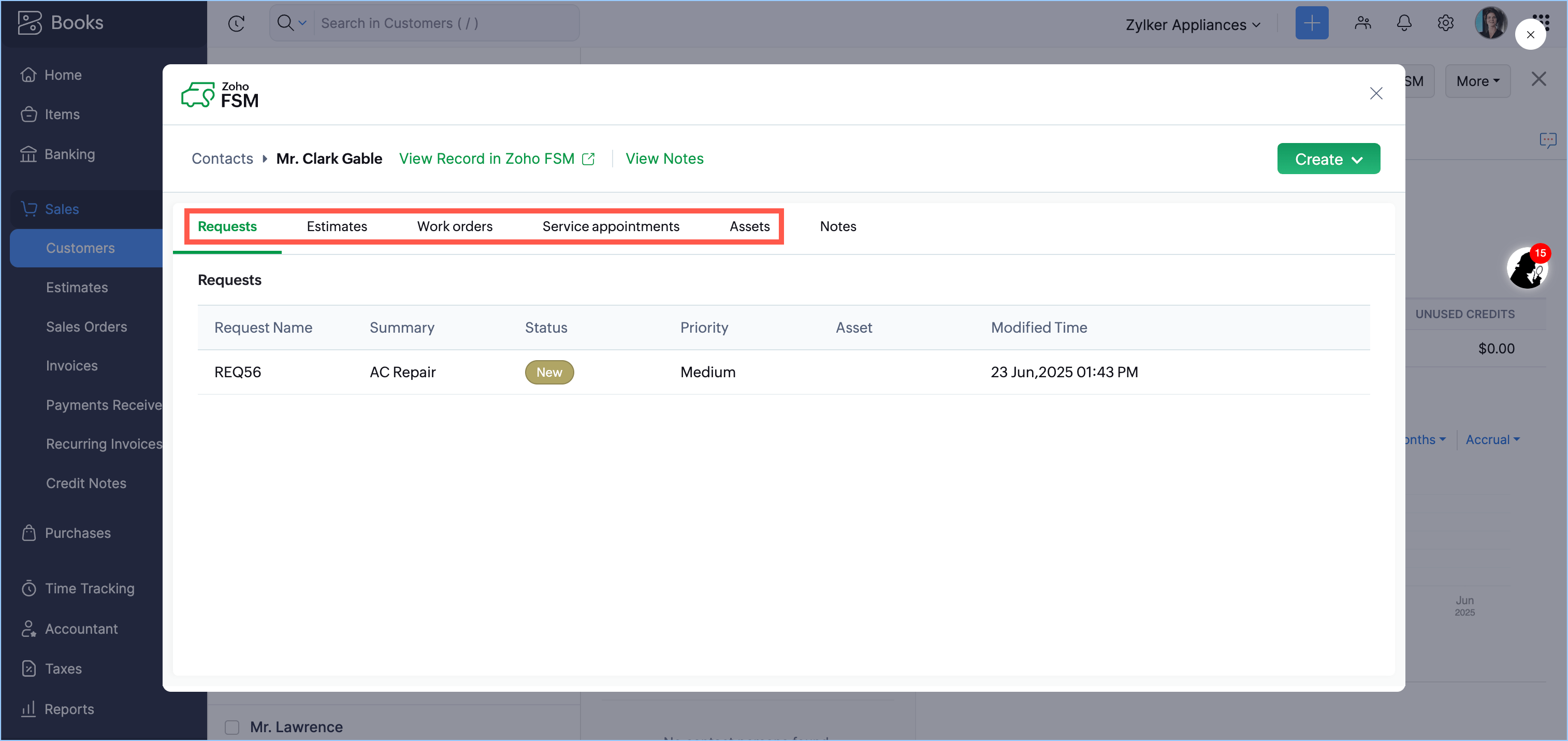Switch to the Estimates tab
1568x741 pixels.
pos(337,226)
